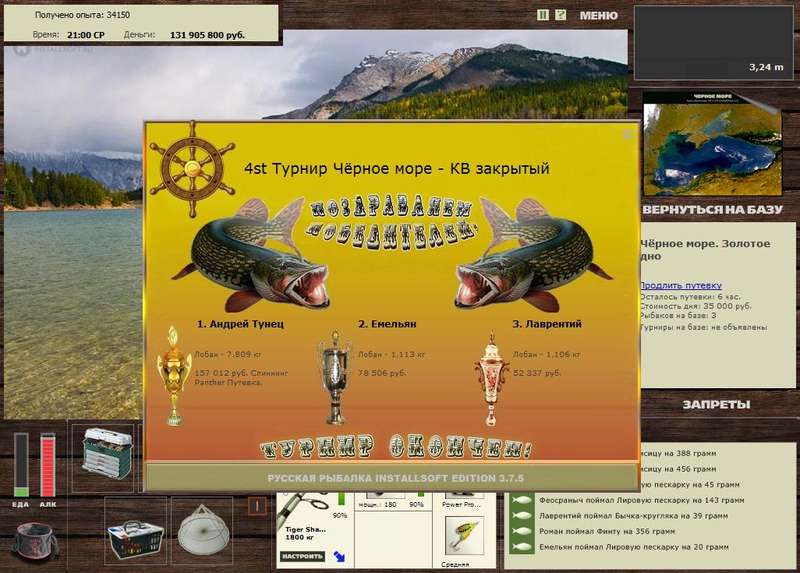Close the tournament results popup
The image size is (800, 573).
[x=627, y=134]
